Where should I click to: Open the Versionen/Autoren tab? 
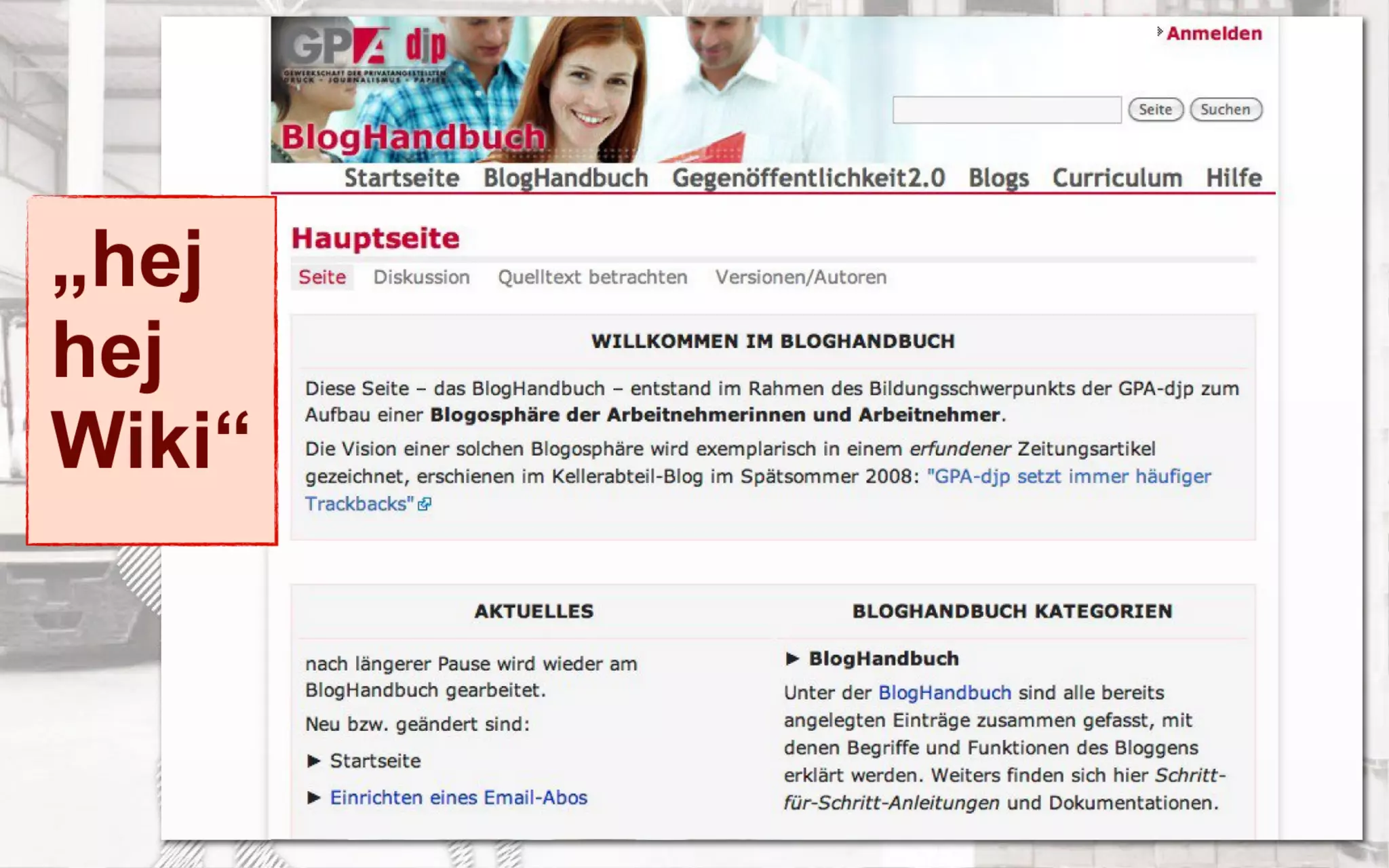[x=801, y=277]
